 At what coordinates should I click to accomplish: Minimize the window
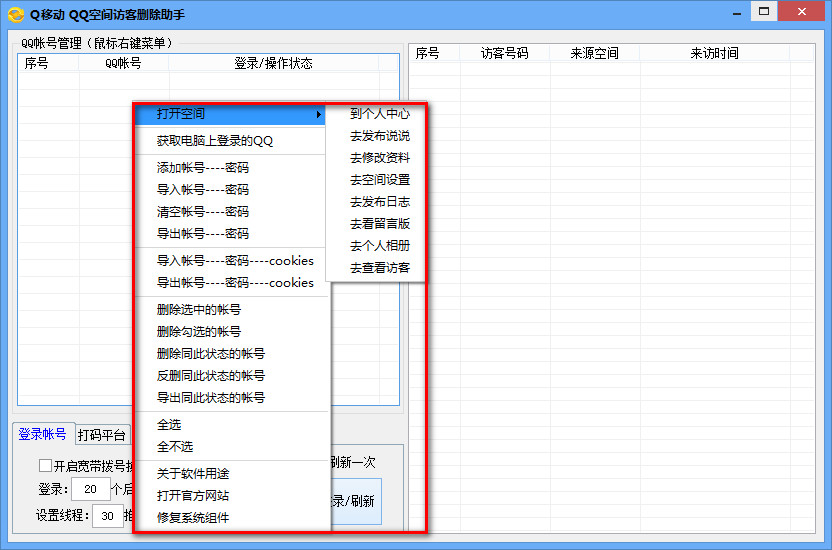736,12
